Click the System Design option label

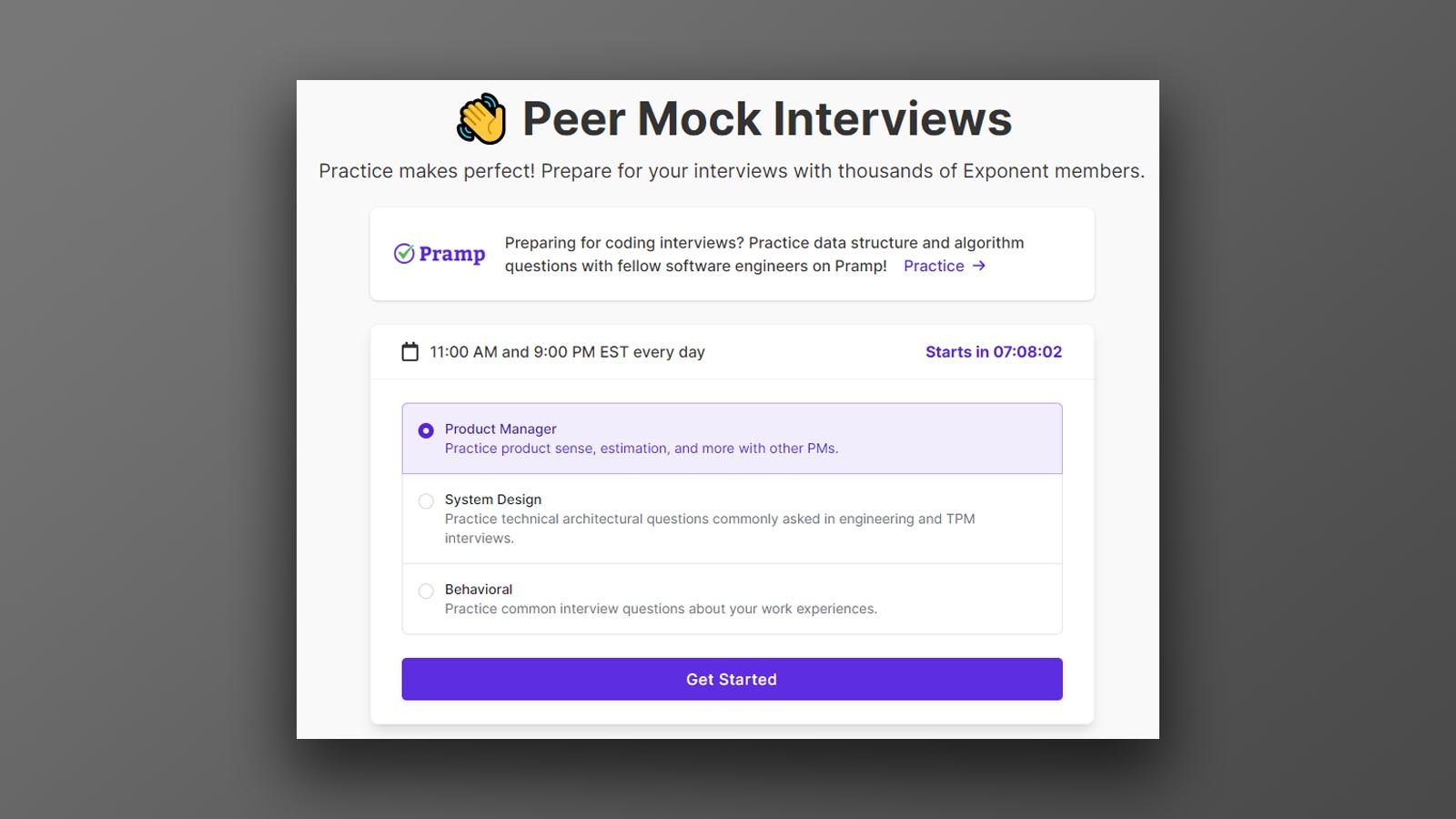493,500
